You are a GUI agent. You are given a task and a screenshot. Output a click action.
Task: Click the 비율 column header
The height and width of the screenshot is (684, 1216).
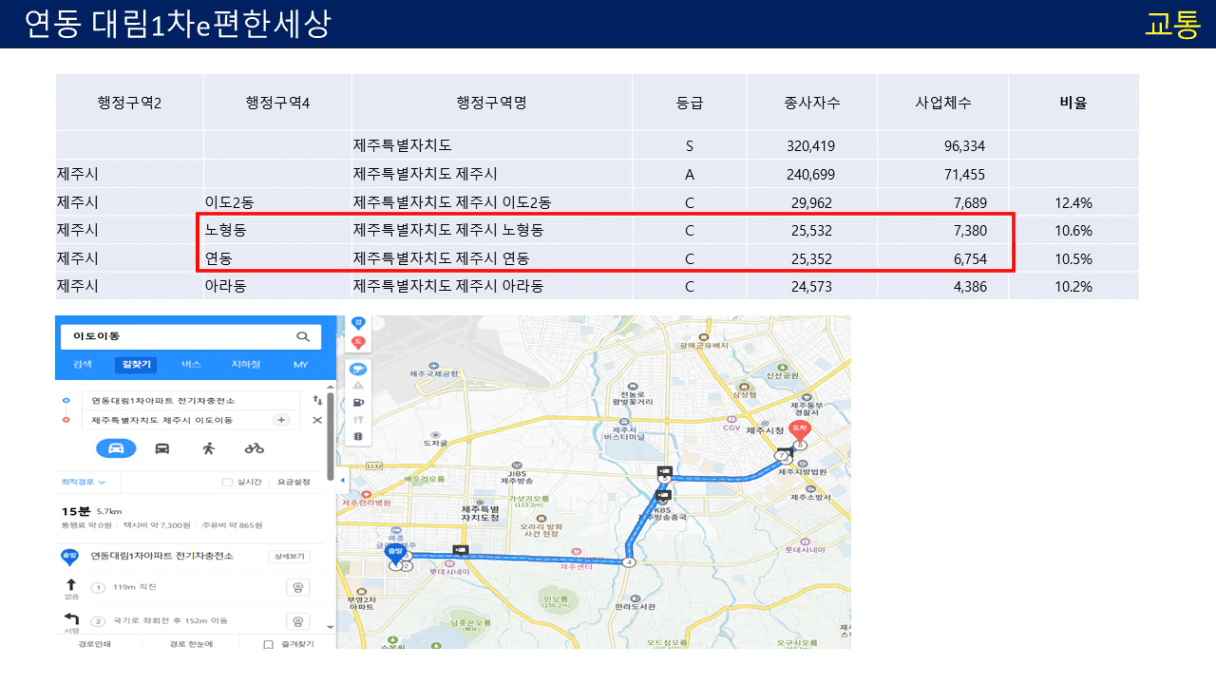(x=1073, y=102)
